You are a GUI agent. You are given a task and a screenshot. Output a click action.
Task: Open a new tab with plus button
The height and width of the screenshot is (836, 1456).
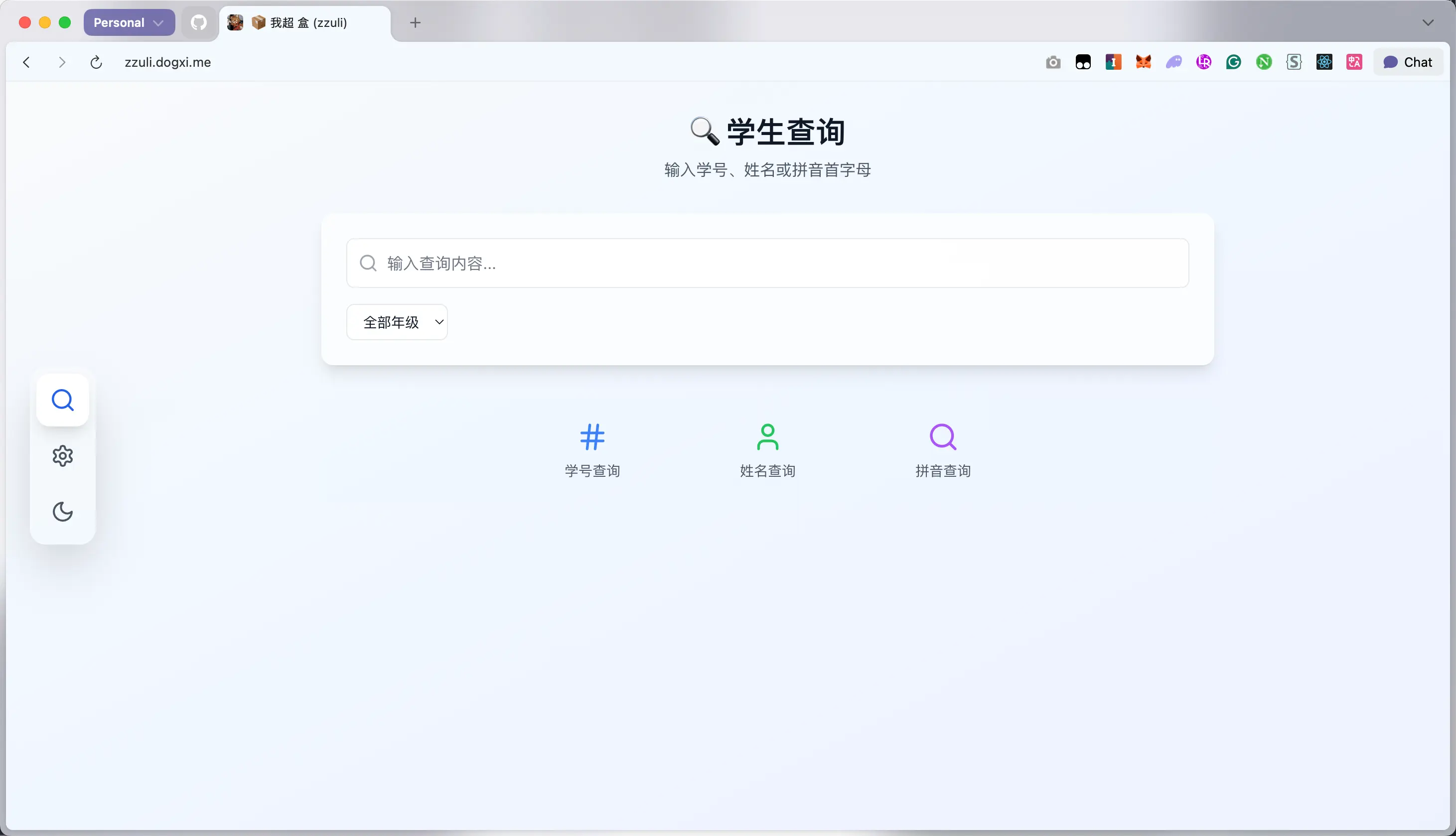(415, 22)
